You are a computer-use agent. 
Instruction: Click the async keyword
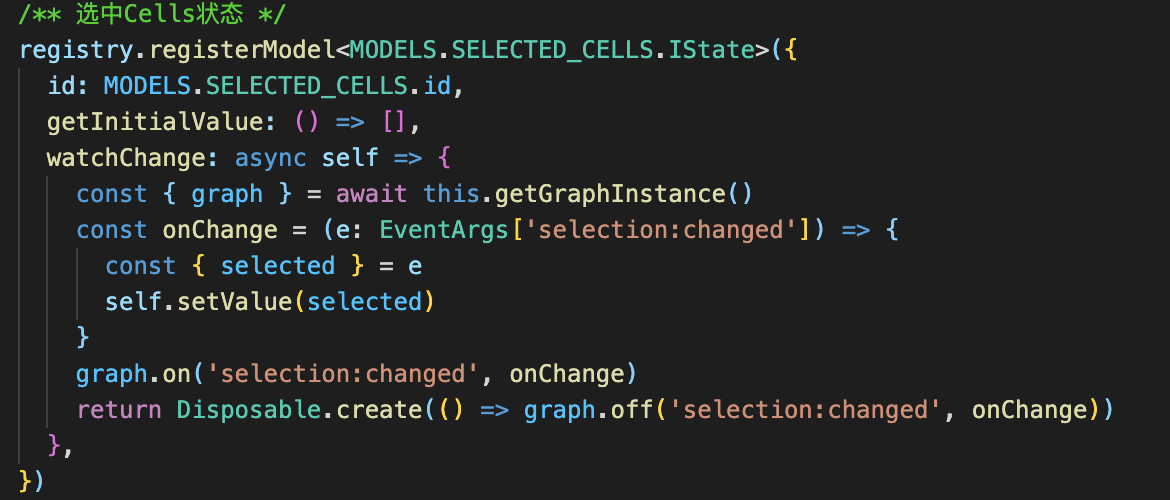click(270, 159)
